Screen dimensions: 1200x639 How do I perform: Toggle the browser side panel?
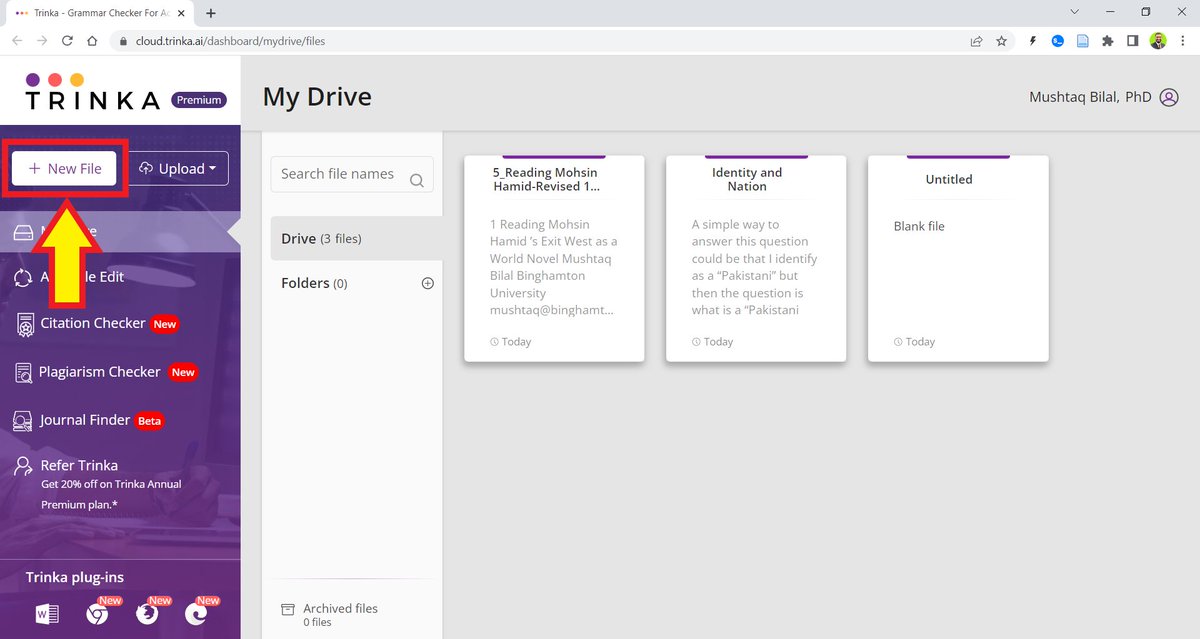(1133, 41)
